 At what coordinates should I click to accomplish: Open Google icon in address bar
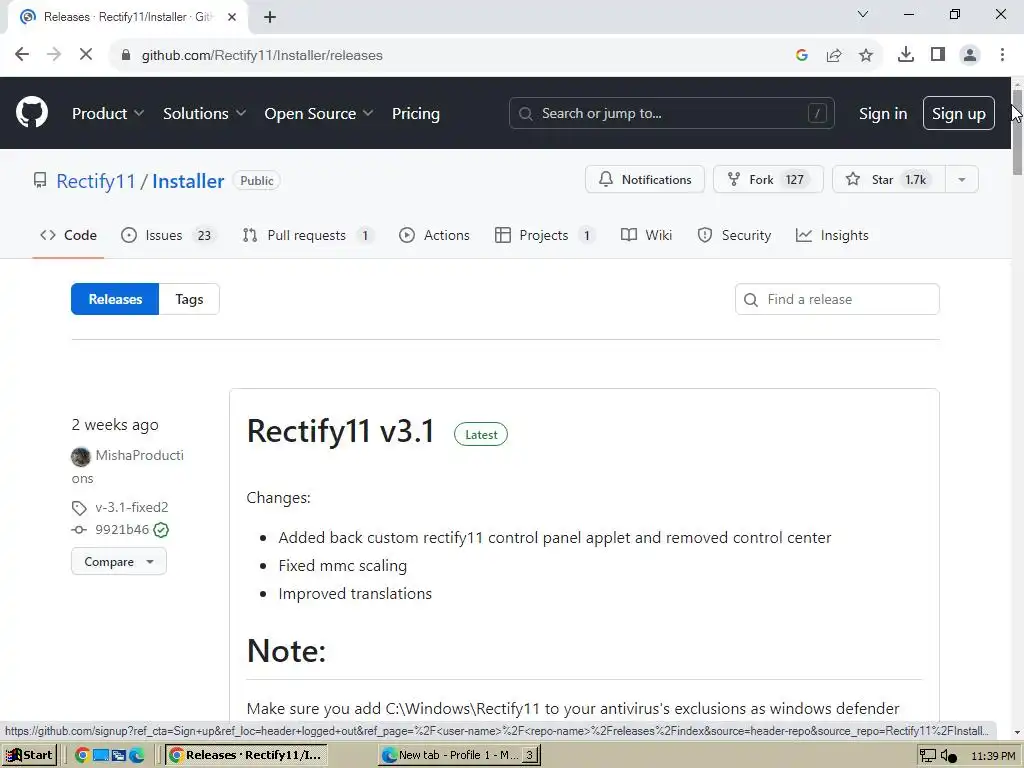coord(802,55)
